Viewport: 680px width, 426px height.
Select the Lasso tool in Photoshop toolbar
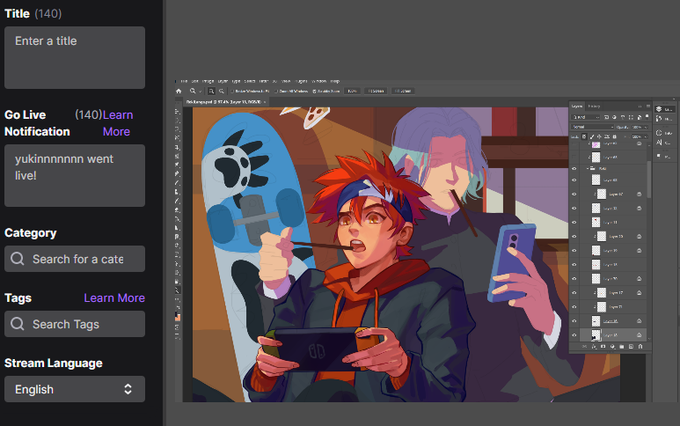(177, 129)
